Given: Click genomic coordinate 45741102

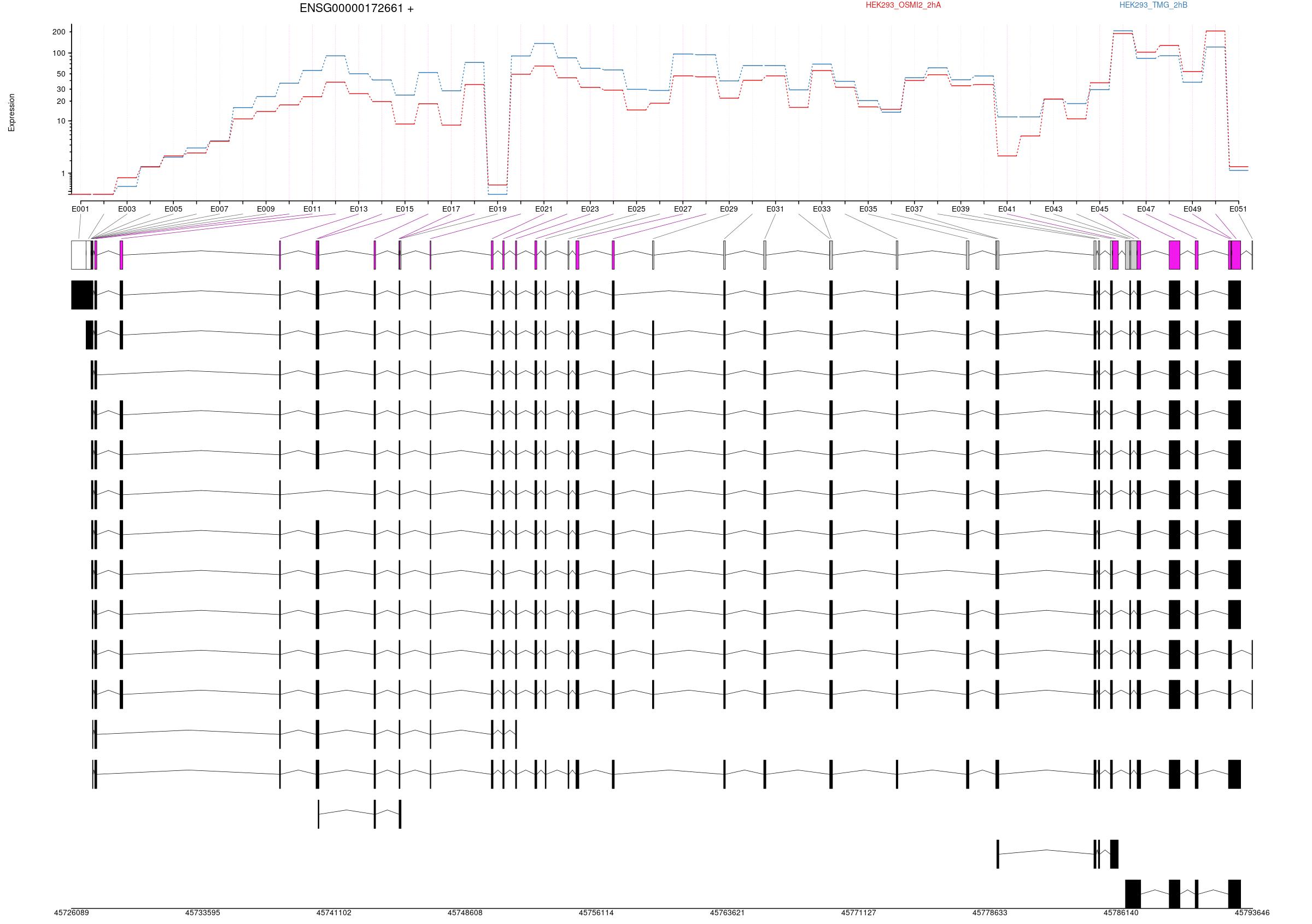Looking at the screenshot, I should point(334,913).
